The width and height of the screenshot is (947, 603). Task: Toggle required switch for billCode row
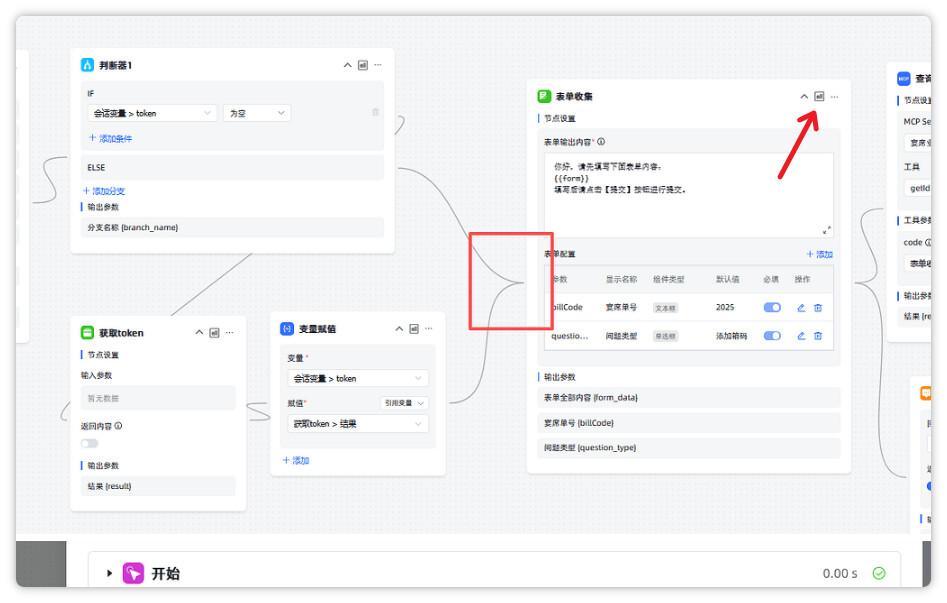pos(772,308)
